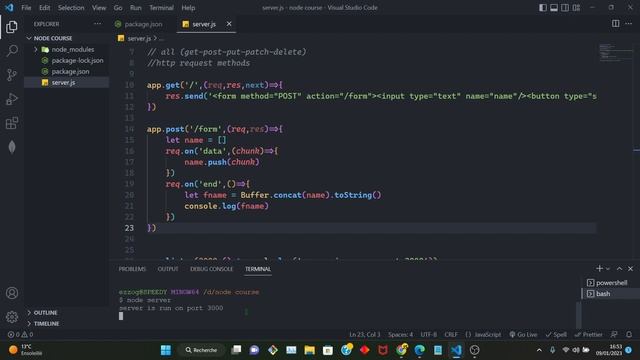Create a new terminal with plus icon

pyautogui.click(x=599, y=268)
